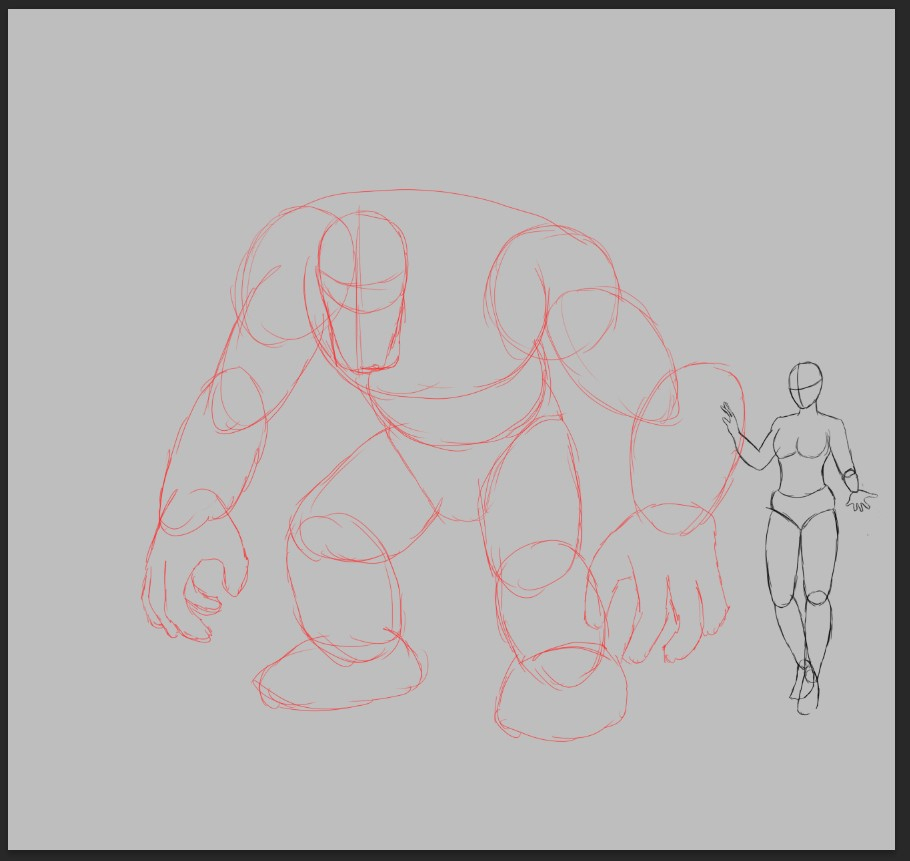Click the black human figure's head

tap(805, 385)
